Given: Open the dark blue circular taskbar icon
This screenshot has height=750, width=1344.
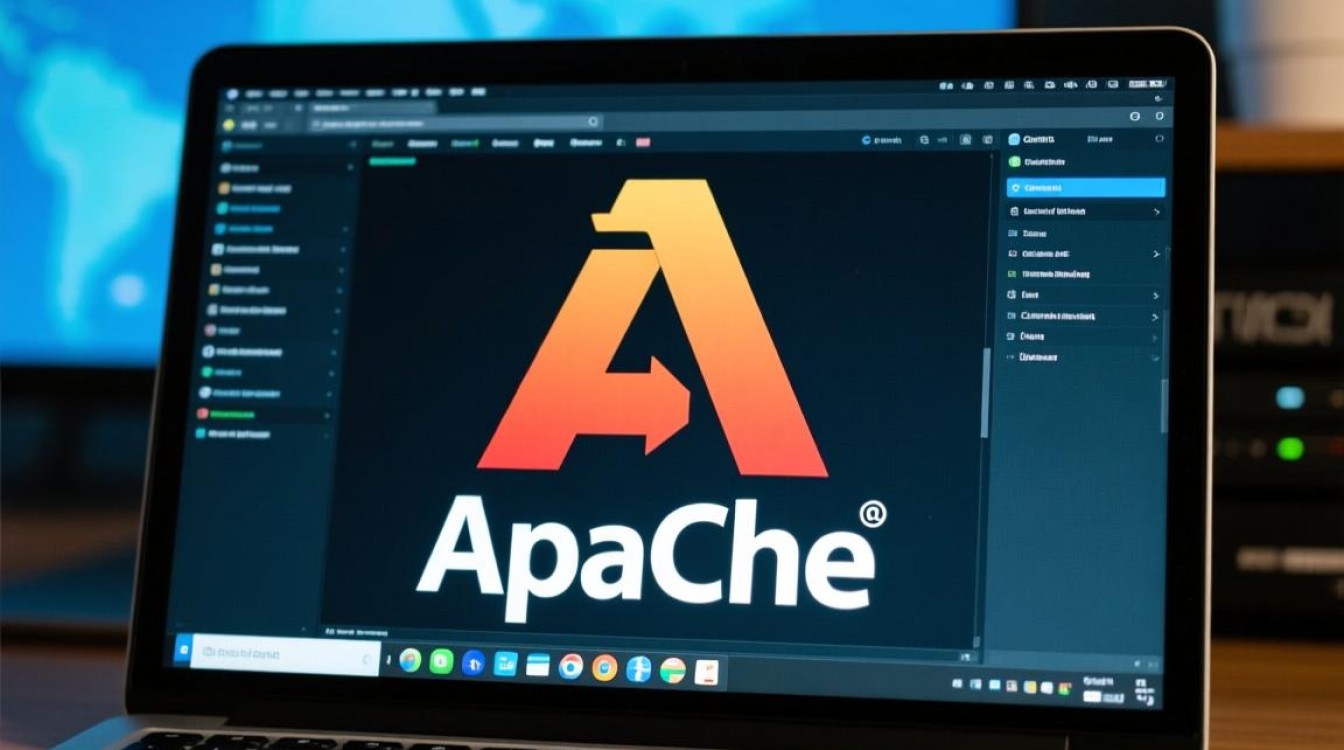Looking at the screenshot, I should pyautogui.click(x=473, y=663).
